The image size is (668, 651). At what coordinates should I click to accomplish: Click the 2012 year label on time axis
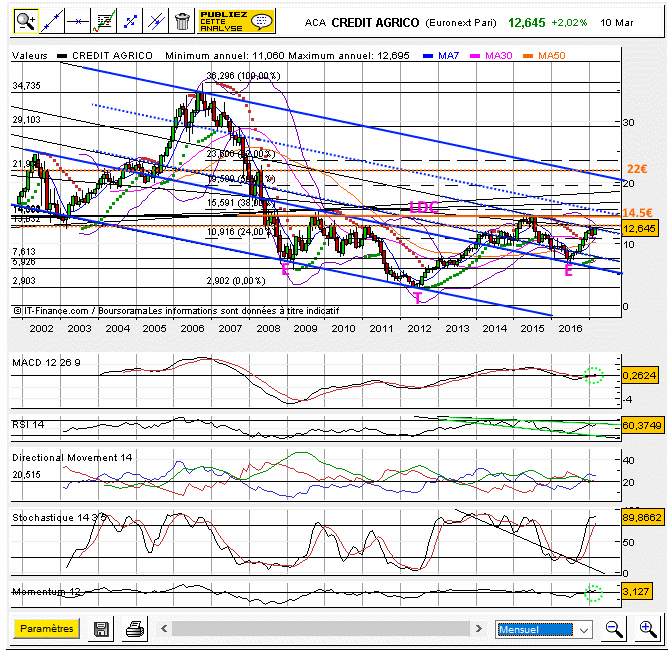419,328
